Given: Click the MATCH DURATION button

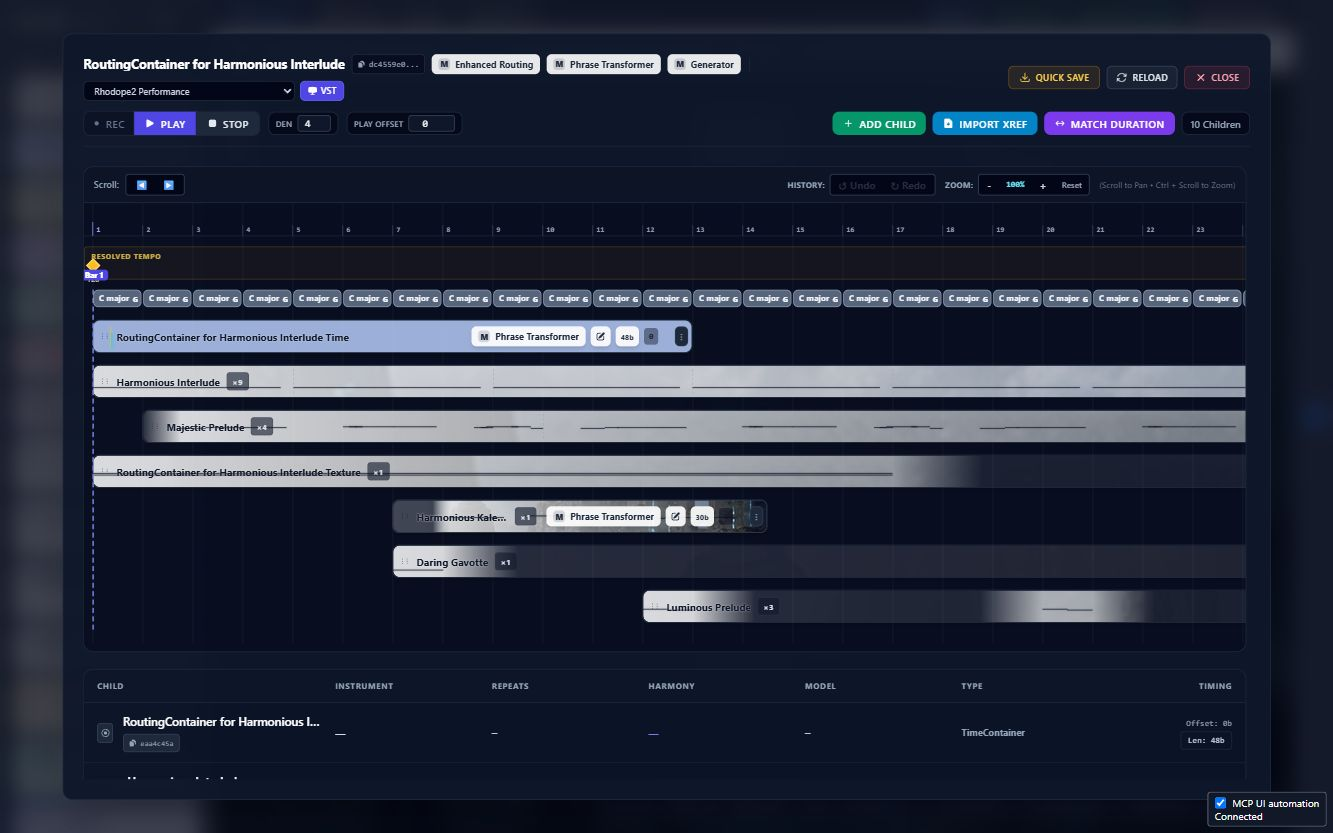Looking at the screenshot, I should tap(1109, 124).
